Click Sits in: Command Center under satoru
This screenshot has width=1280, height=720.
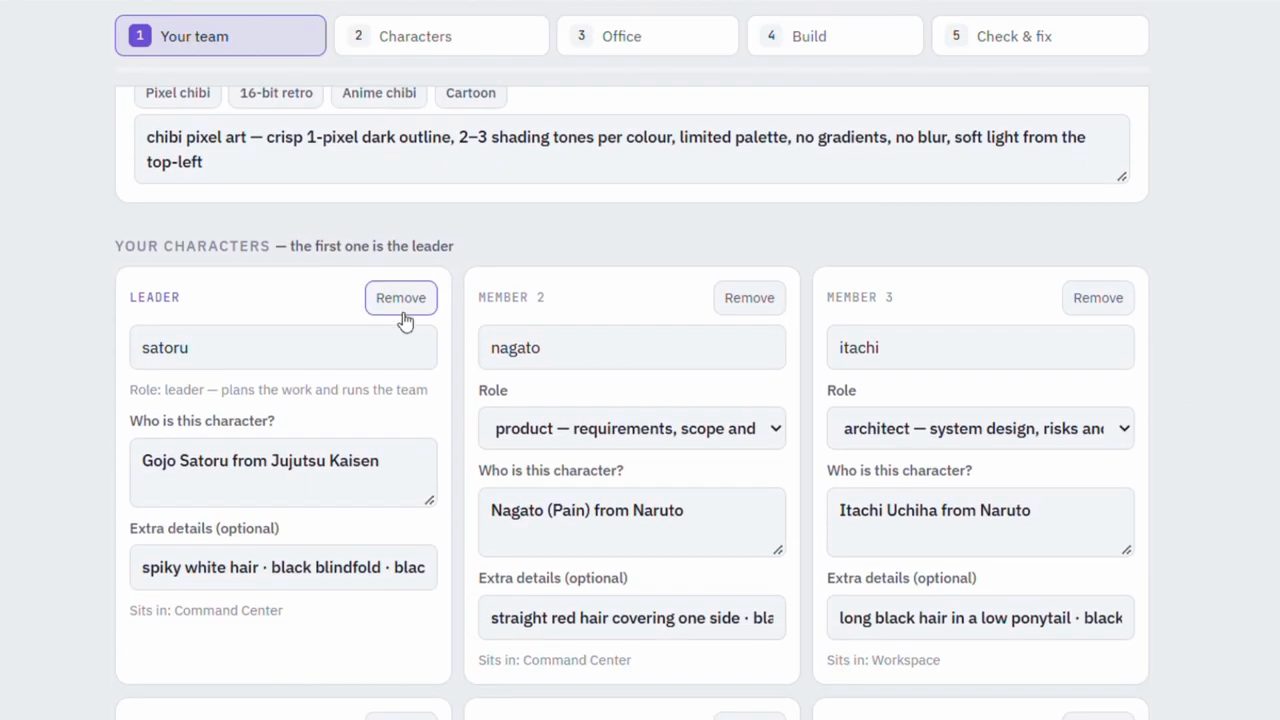click(206, 610)
